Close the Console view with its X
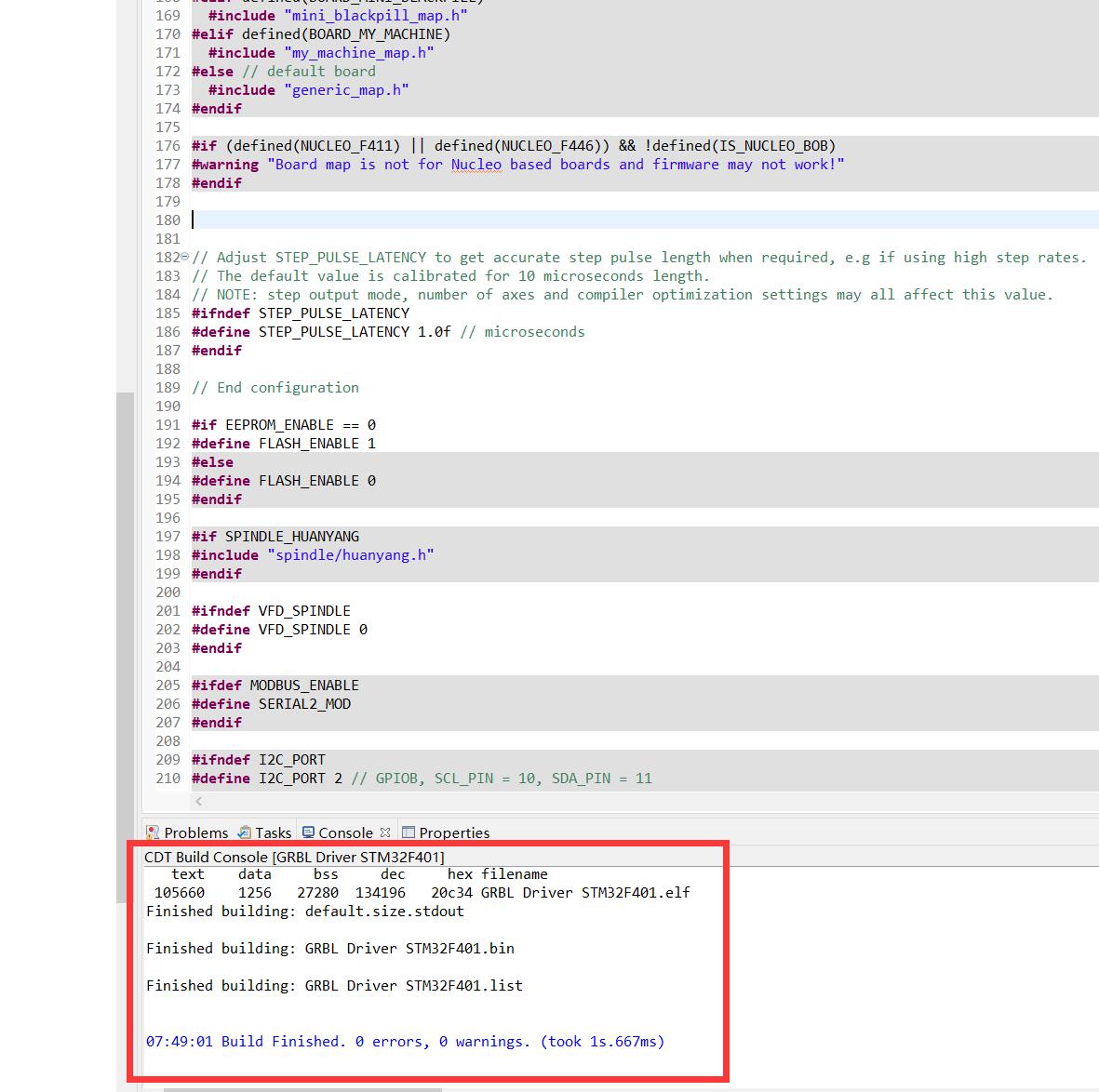1099x1092 pixels. coord(385,832)
